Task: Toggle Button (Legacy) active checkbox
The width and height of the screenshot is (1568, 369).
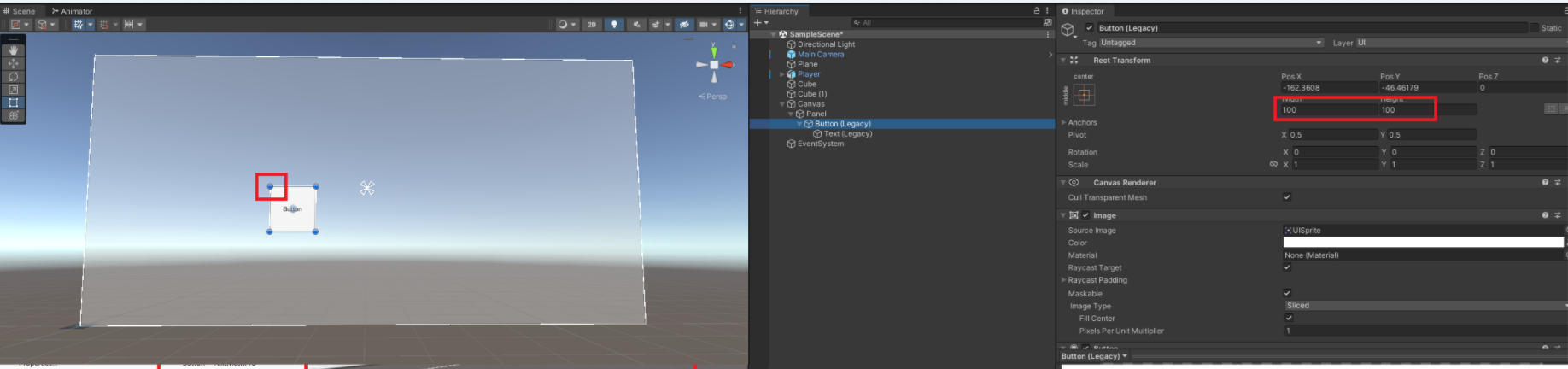Action: 1089,28
